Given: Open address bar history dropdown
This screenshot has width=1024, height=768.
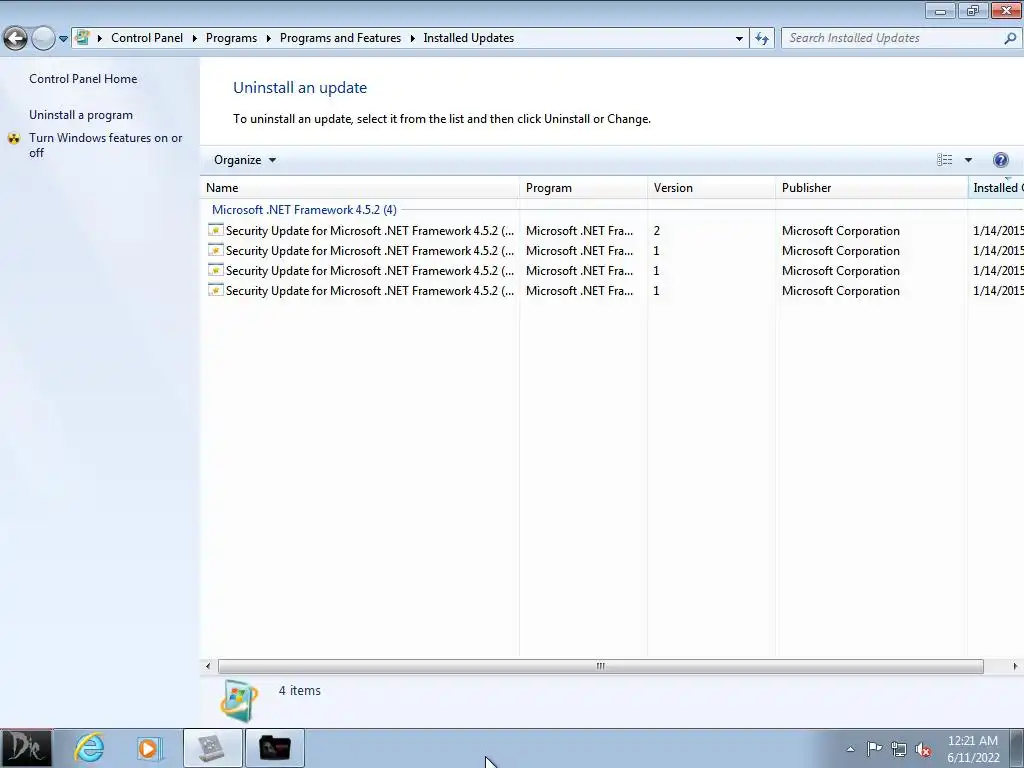Looking at the screenshot, I should click(x=739, y=39).
